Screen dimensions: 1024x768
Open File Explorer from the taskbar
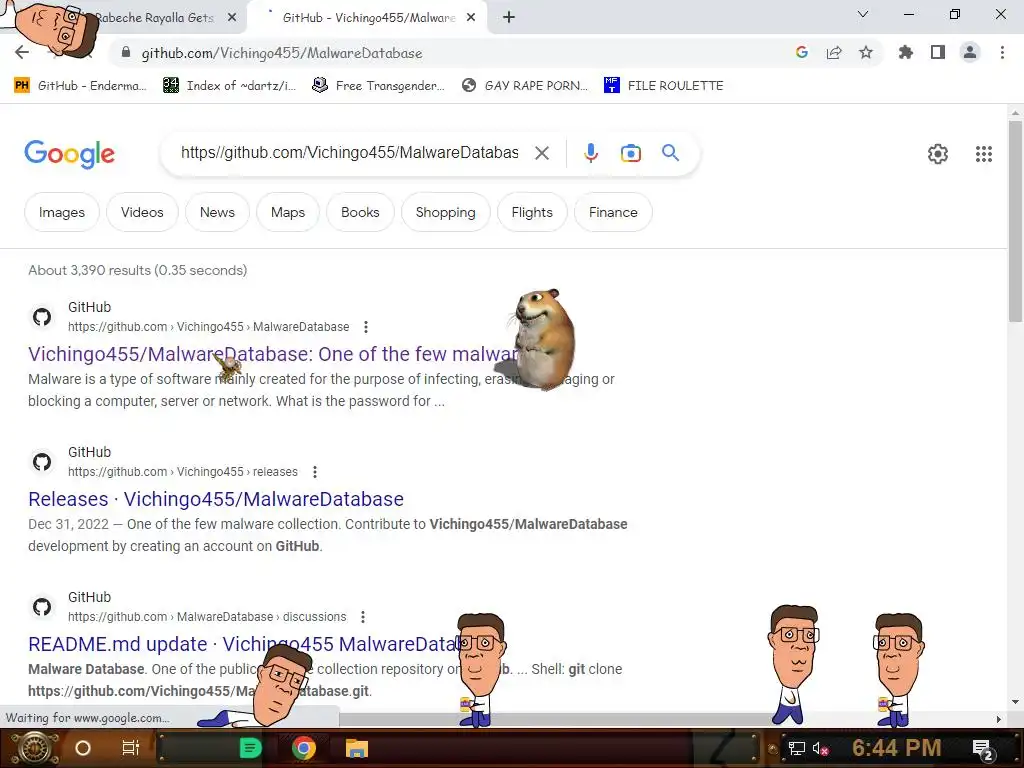(357, 748)
